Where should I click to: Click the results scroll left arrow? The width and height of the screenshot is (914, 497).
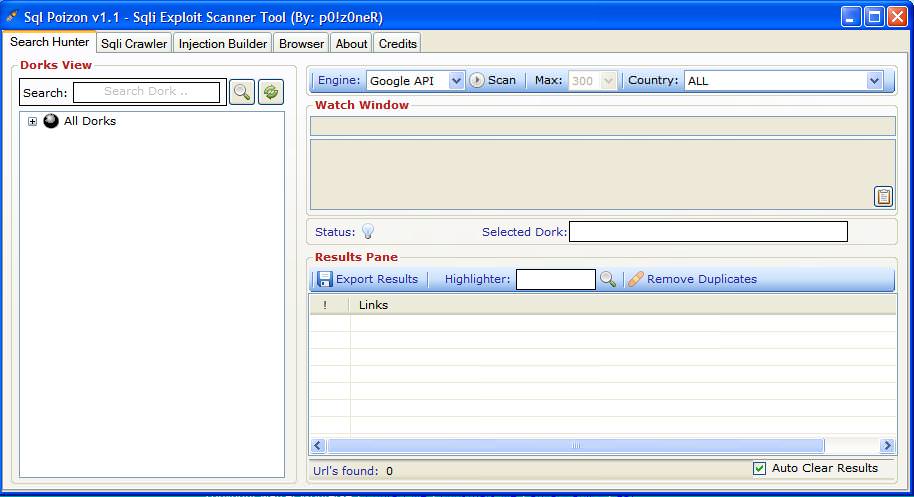click(318, 446)
